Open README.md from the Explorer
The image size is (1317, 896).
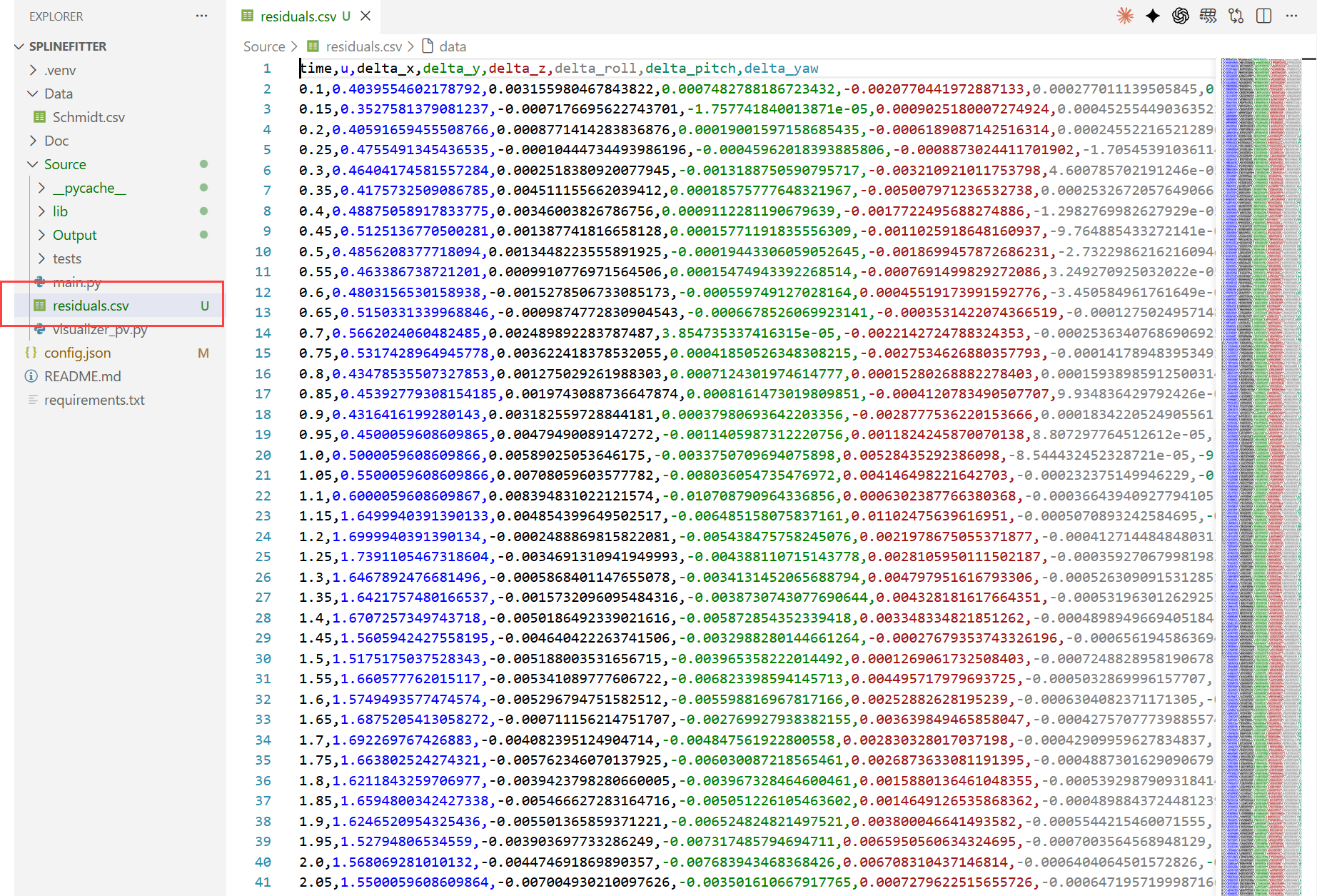pyautogui.click(x=82, y=376)
